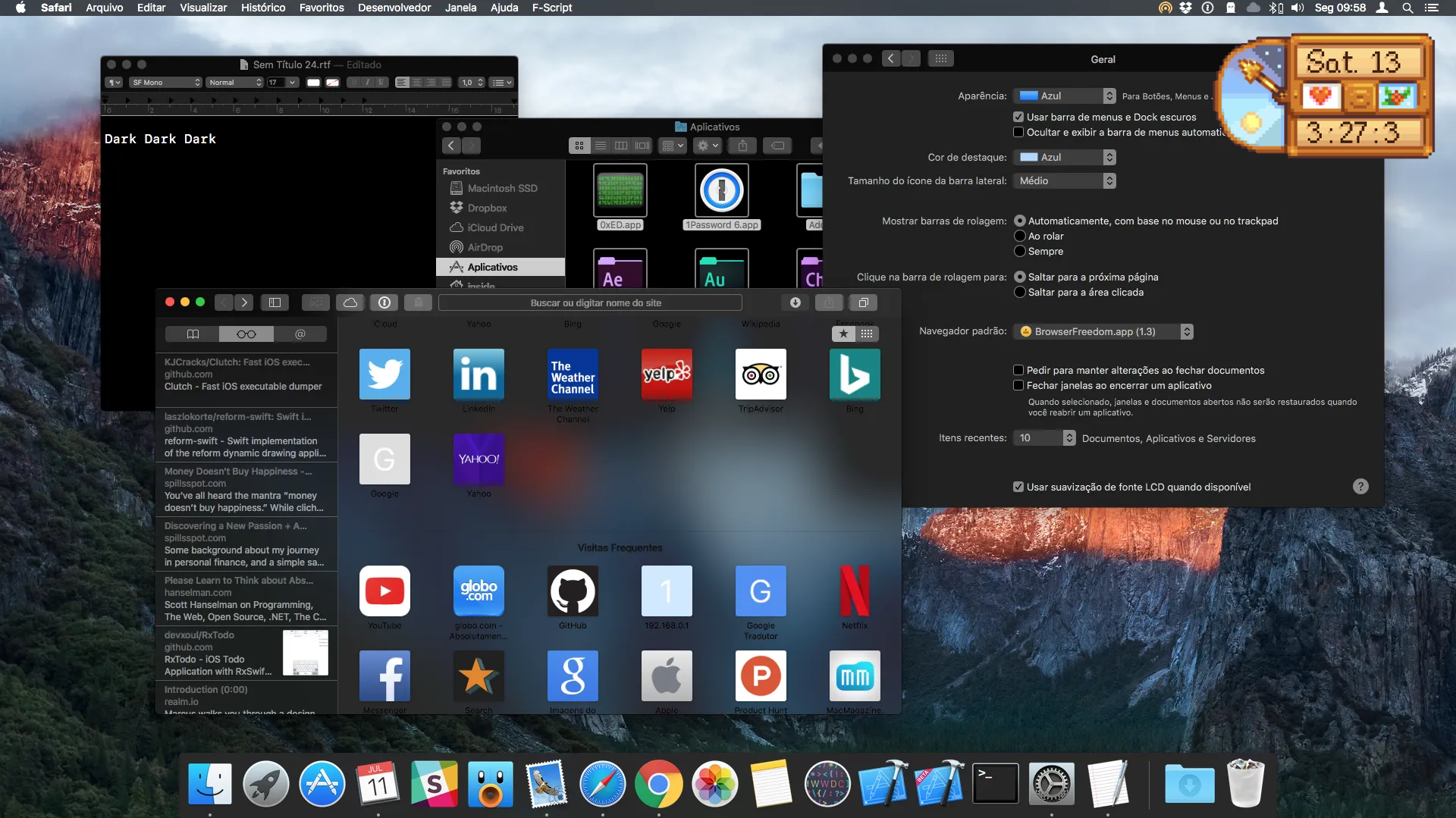This screenshot has width=1456, height=818.
Task: Select iCloud Drive in Finder sidebar
Action: [495, 227]
